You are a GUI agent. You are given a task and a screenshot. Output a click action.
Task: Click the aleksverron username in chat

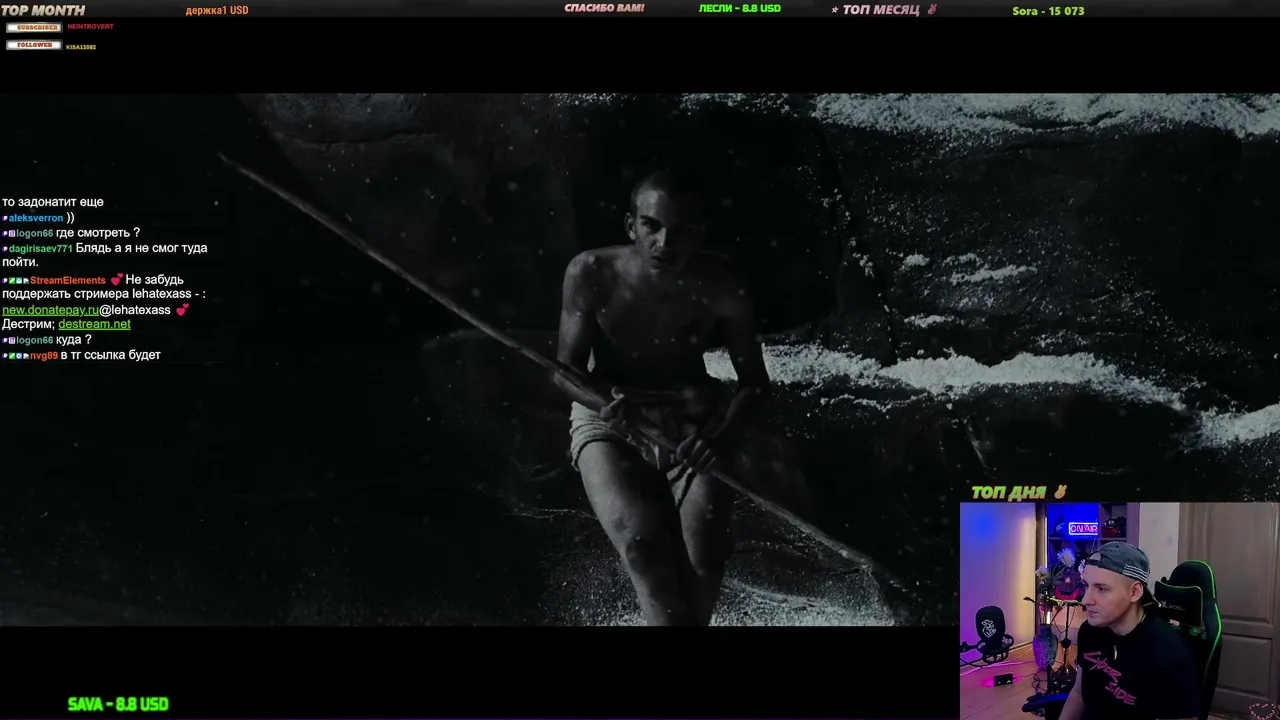pos(36,218)
